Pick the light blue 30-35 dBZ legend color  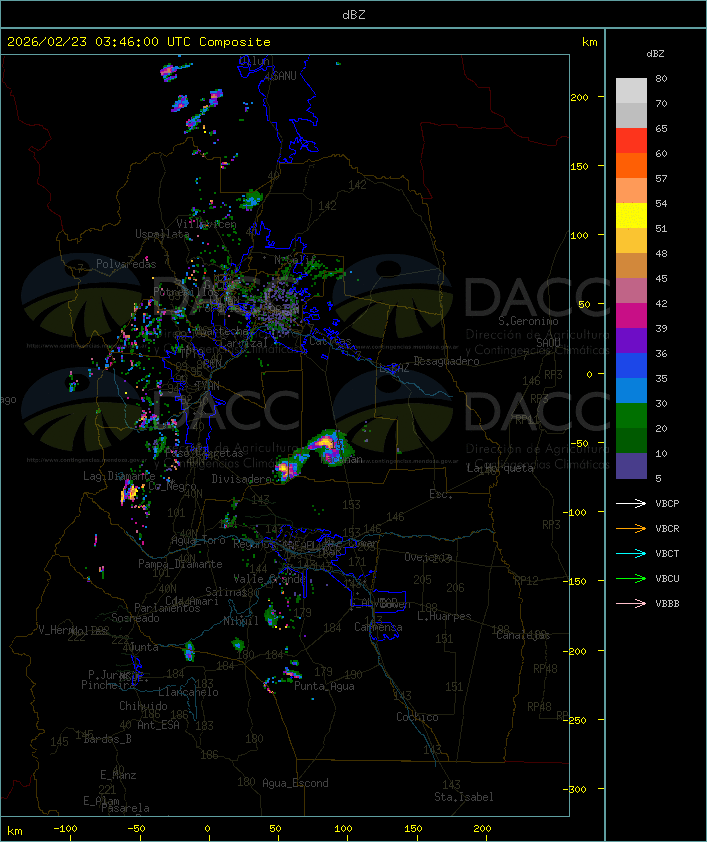631,391
